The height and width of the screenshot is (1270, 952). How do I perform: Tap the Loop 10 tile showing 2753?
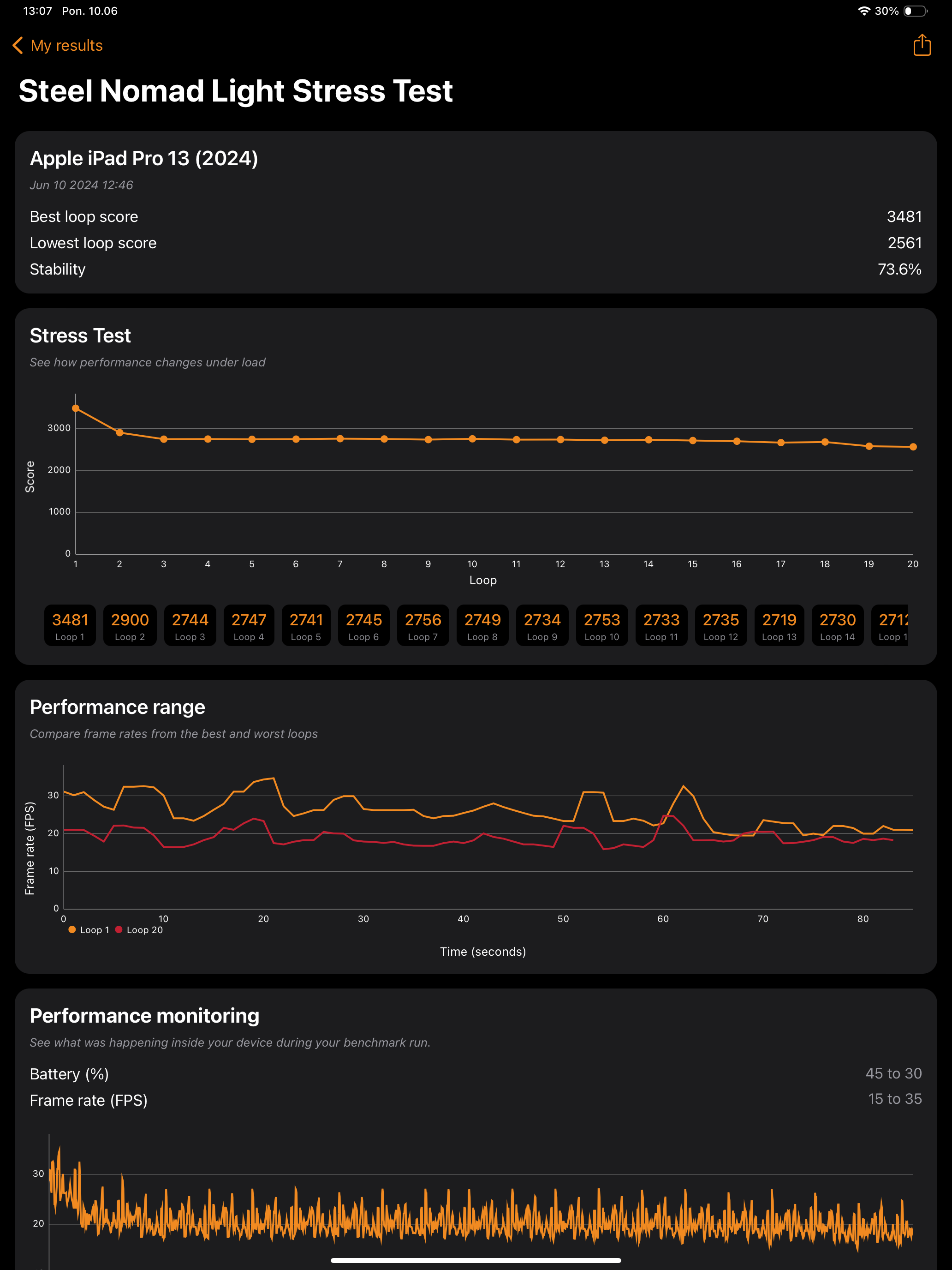(x=601, y=625)
